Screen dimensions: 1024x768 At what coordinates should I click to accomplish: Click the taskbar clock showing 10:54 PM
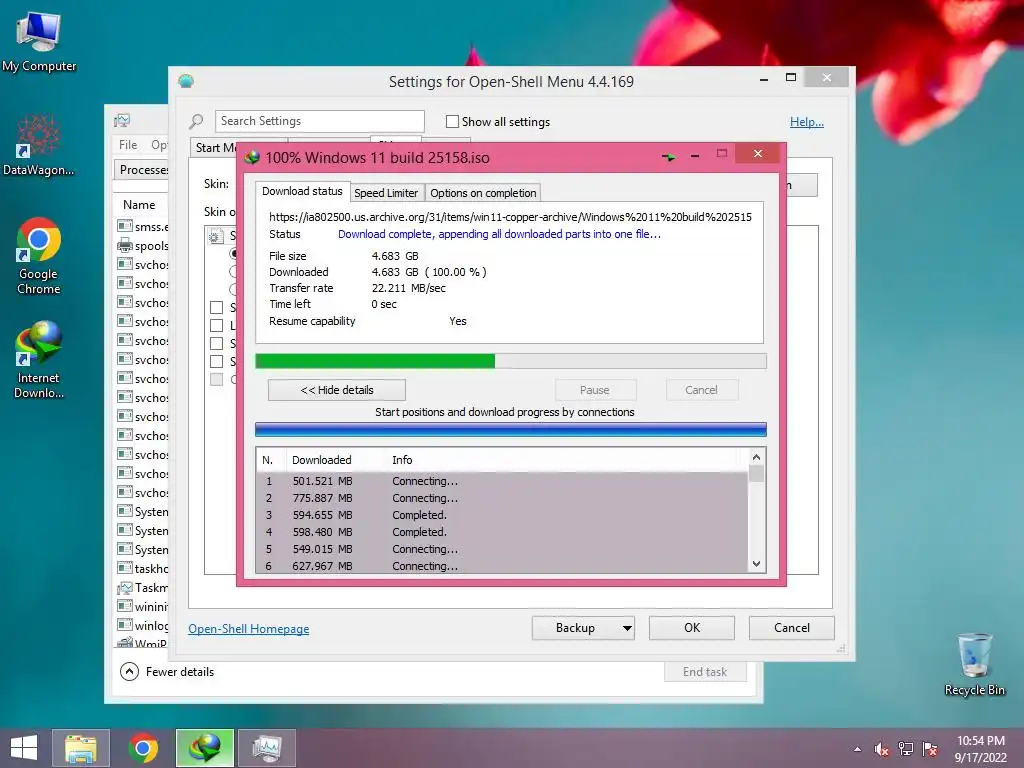coord(980,749)
